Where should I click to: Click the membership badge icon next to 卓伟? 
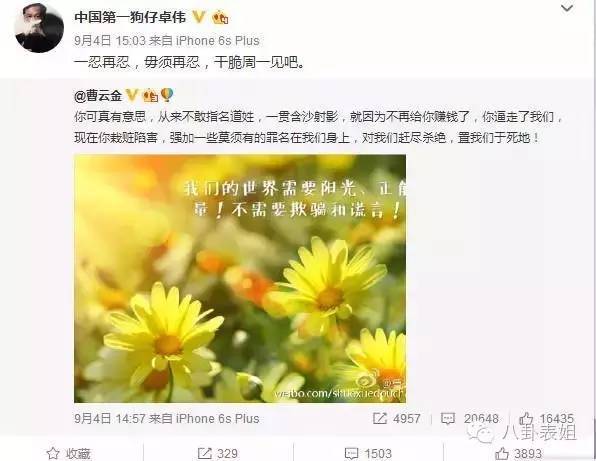[x=220, y=17]
